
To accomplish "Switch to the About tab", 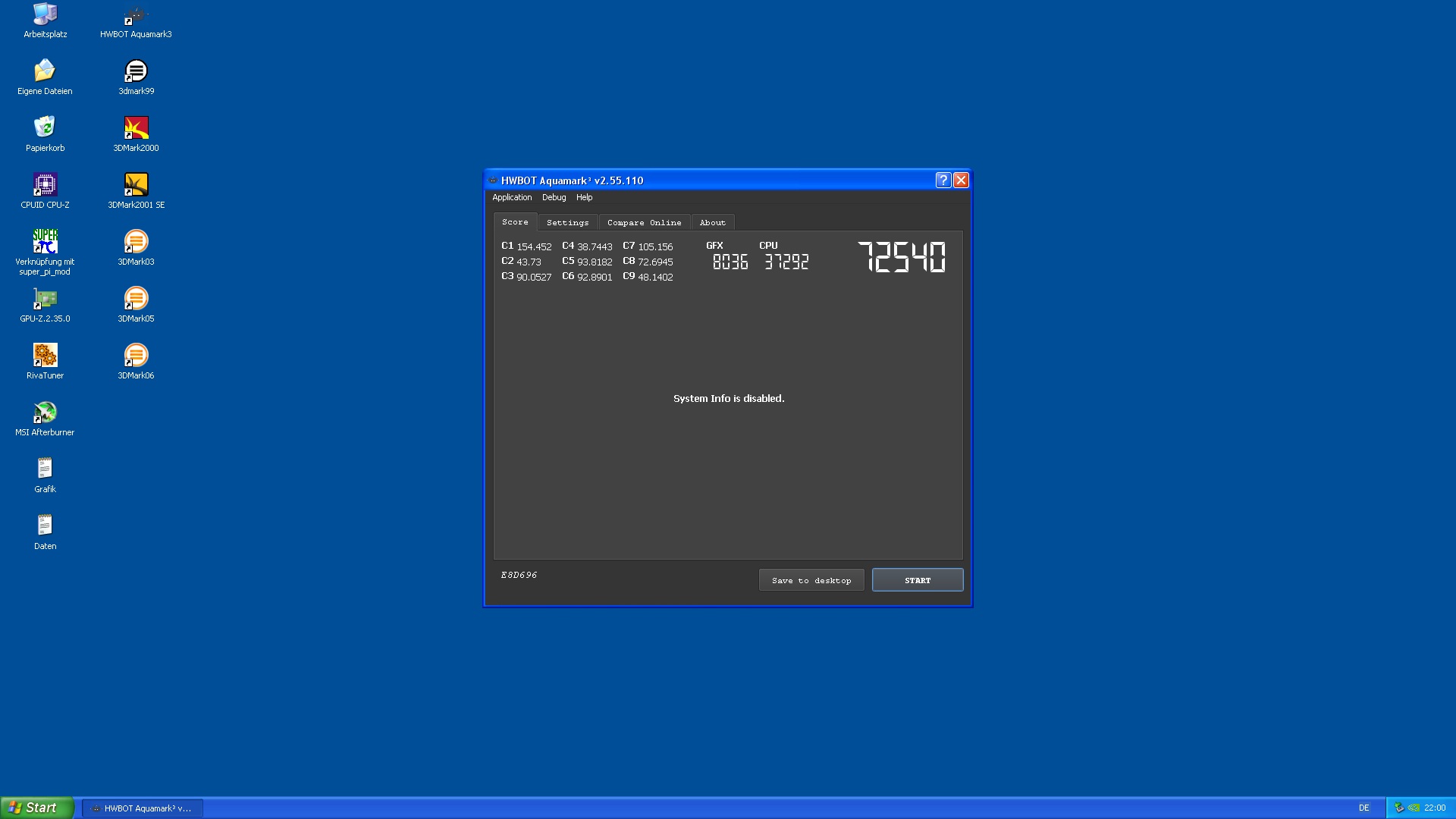I will coord(713,223).
